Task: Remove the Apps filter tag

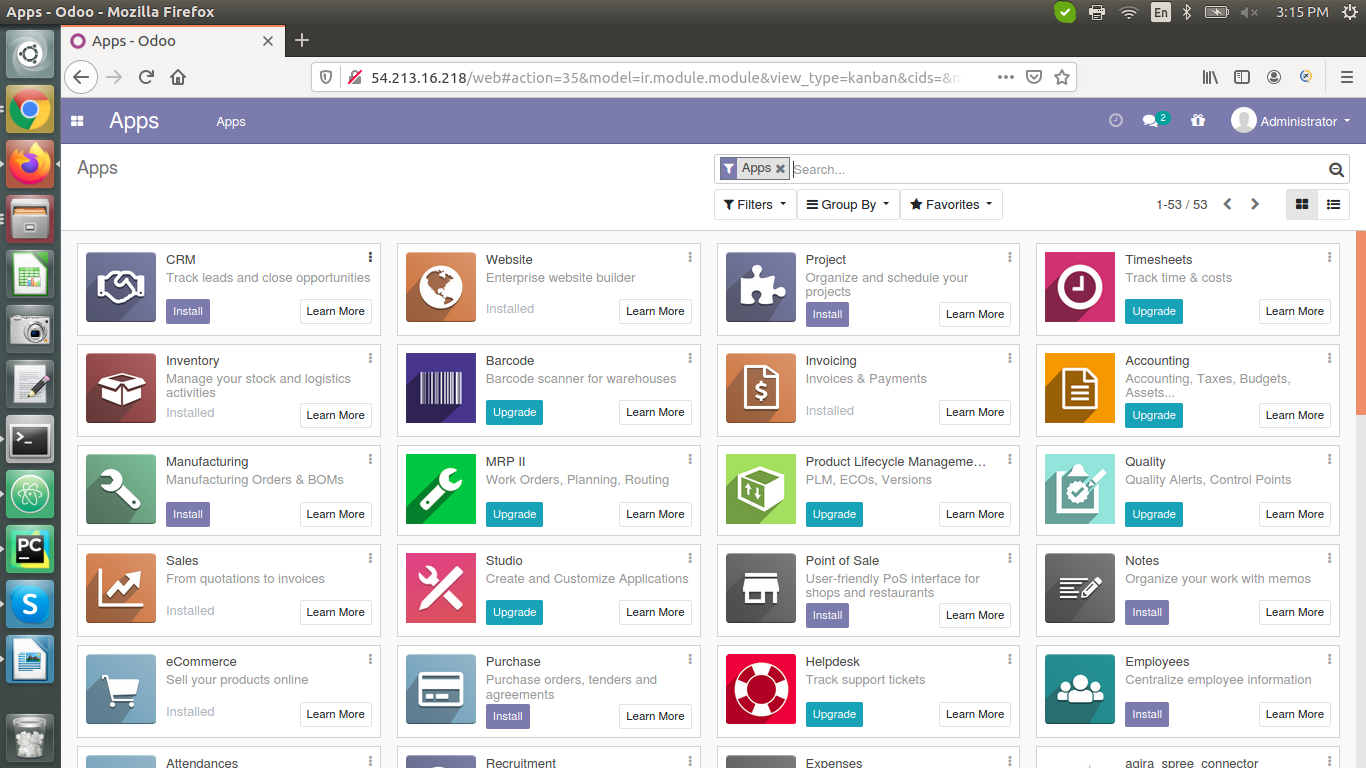Action: click(780, 169)
